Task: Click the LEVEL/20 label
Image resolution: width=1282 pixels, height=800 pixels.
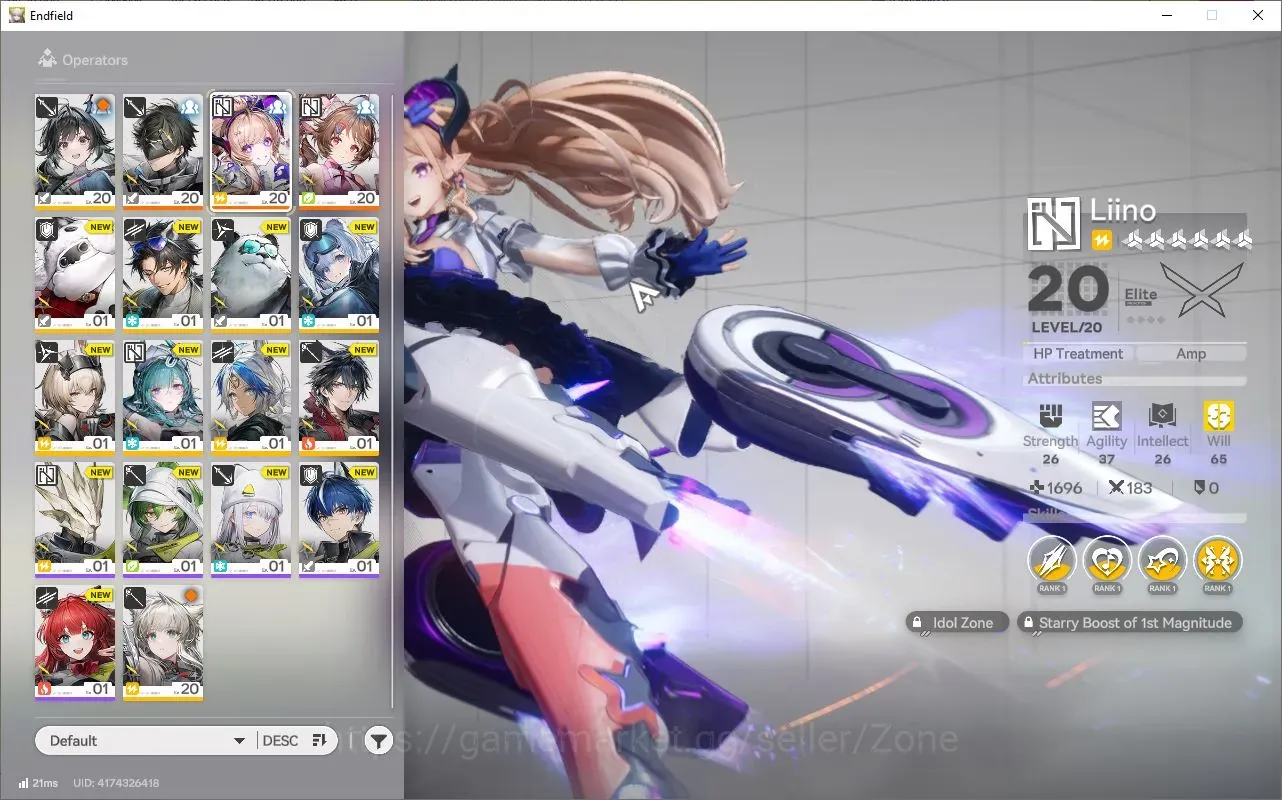Action: click(1066, 327)
